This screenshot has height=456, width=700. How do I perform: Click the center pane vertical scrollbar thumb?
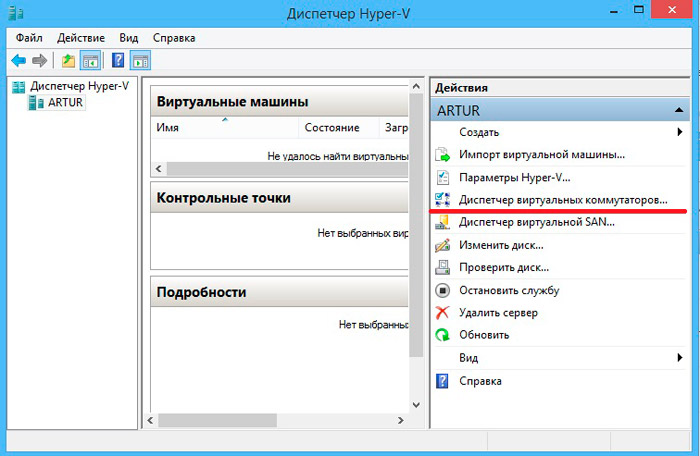(416, 225)
